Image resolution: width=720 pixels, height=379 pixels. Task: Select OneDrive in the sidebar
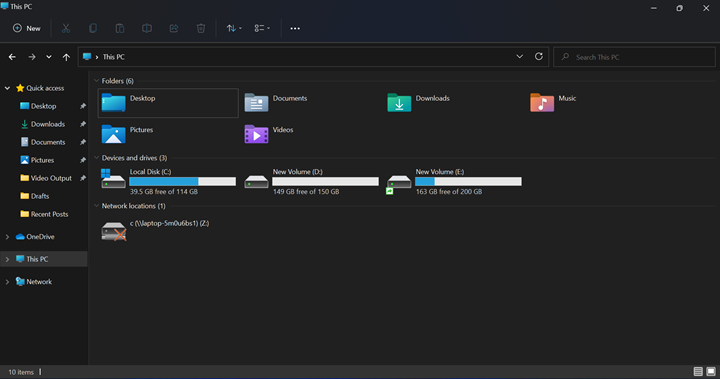pos(35,237)
